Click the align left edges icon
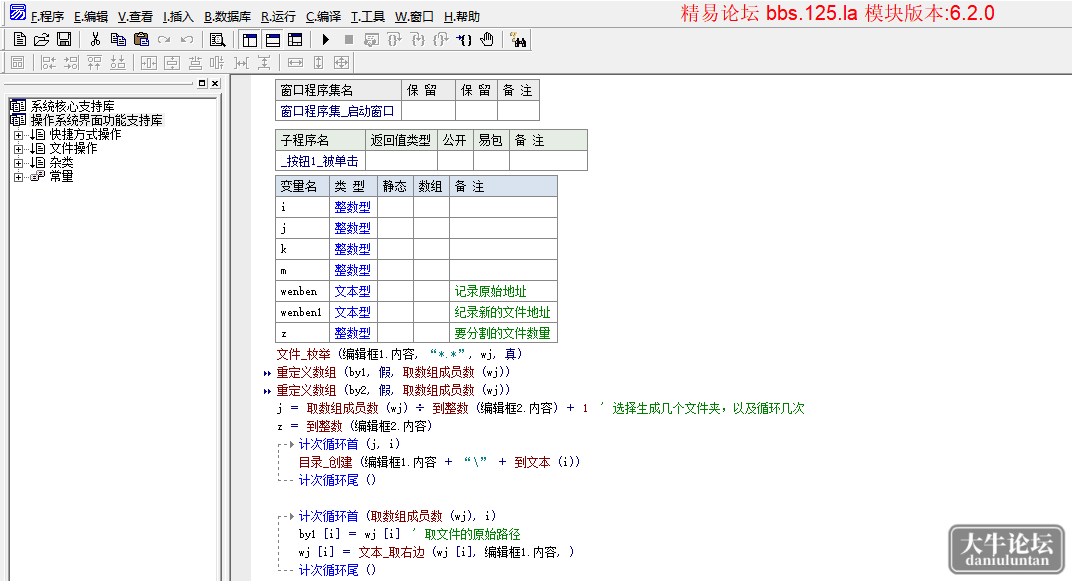 click(49, 63)
